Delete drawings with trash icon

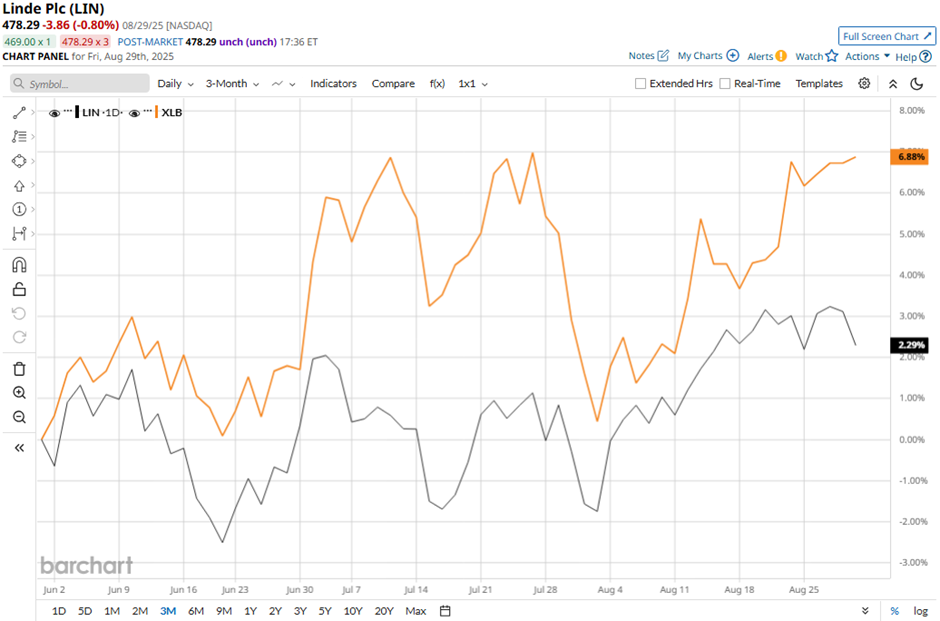pyautogui.click(x=19, y=369)
